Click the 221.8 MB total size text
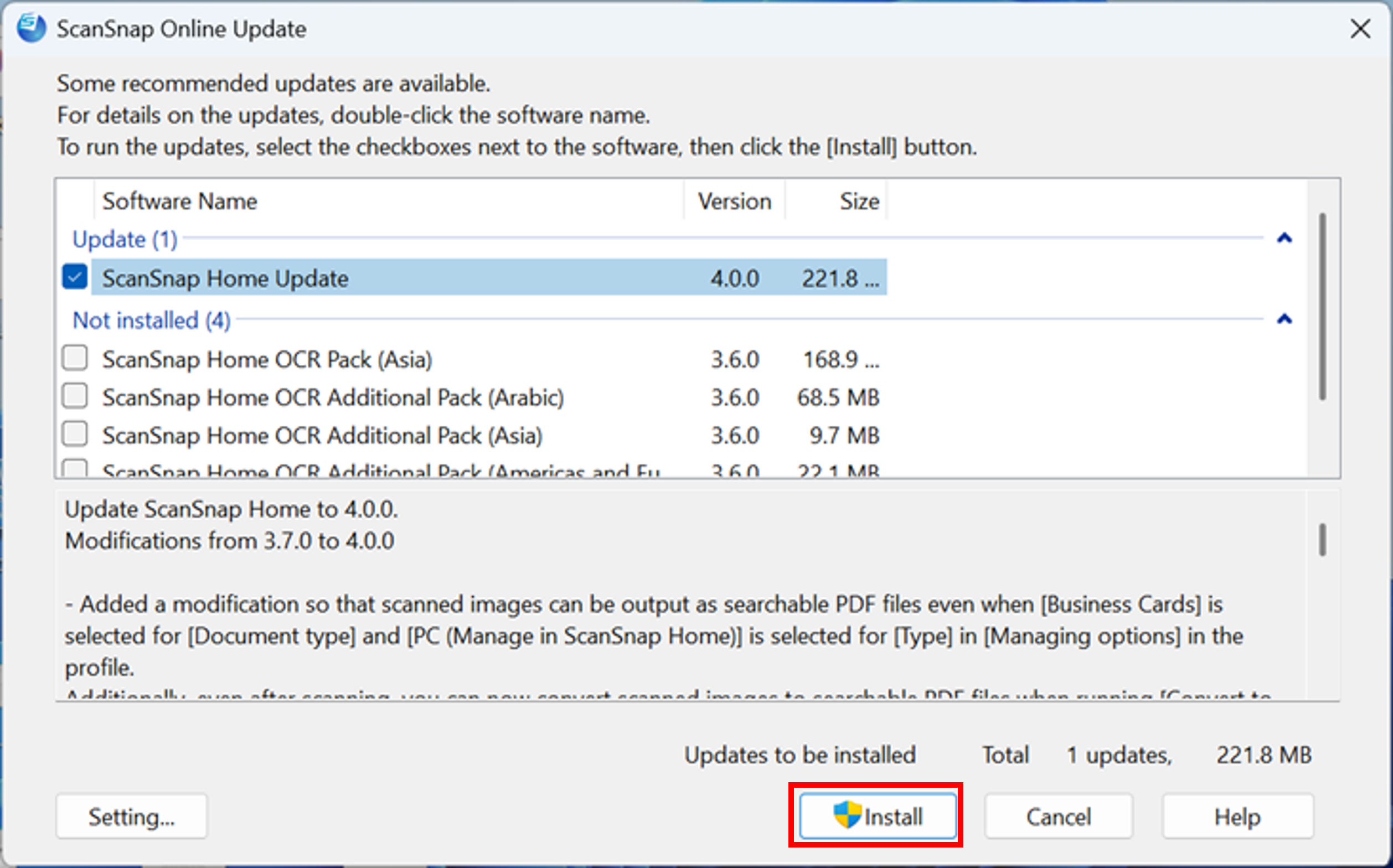Screen dimensions: 1393x868 tap(1264, 755)
